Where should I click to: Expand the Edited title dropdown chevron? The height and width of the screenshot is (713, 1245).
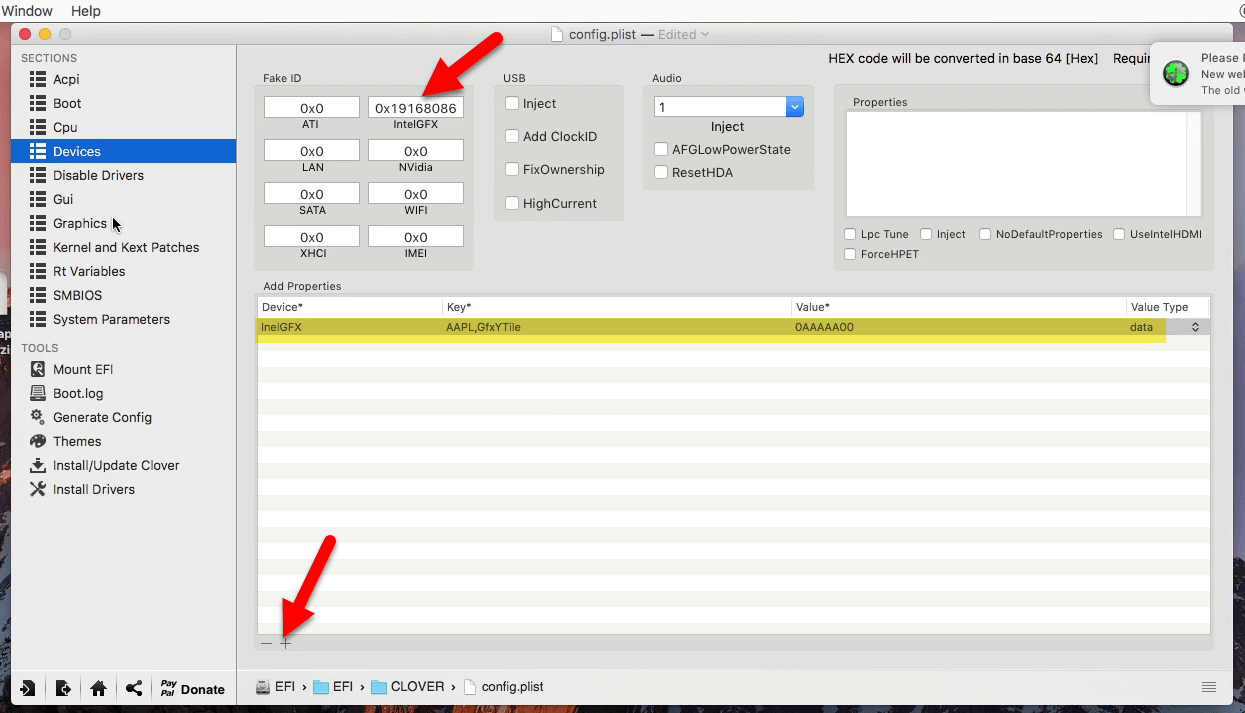(705, 34)
